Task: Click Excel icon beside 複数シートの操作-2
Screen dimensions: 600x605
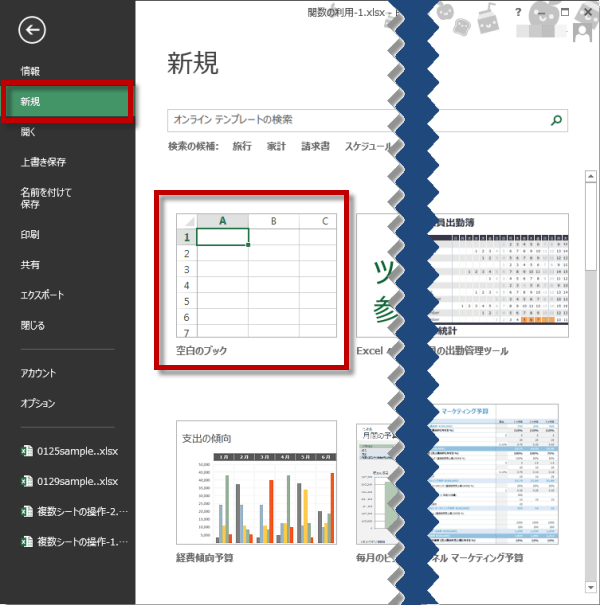Action: coord(27,511)
